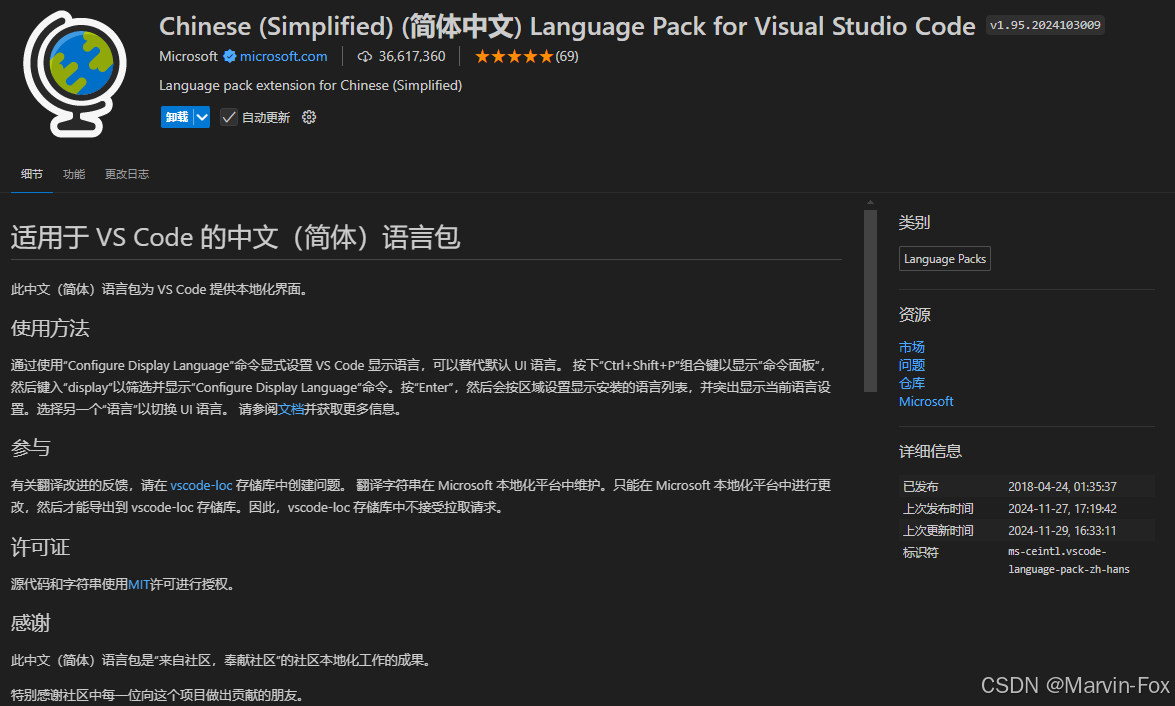
Task: Click the version label v1.95.2024103009
Action: coord(1045,25)
